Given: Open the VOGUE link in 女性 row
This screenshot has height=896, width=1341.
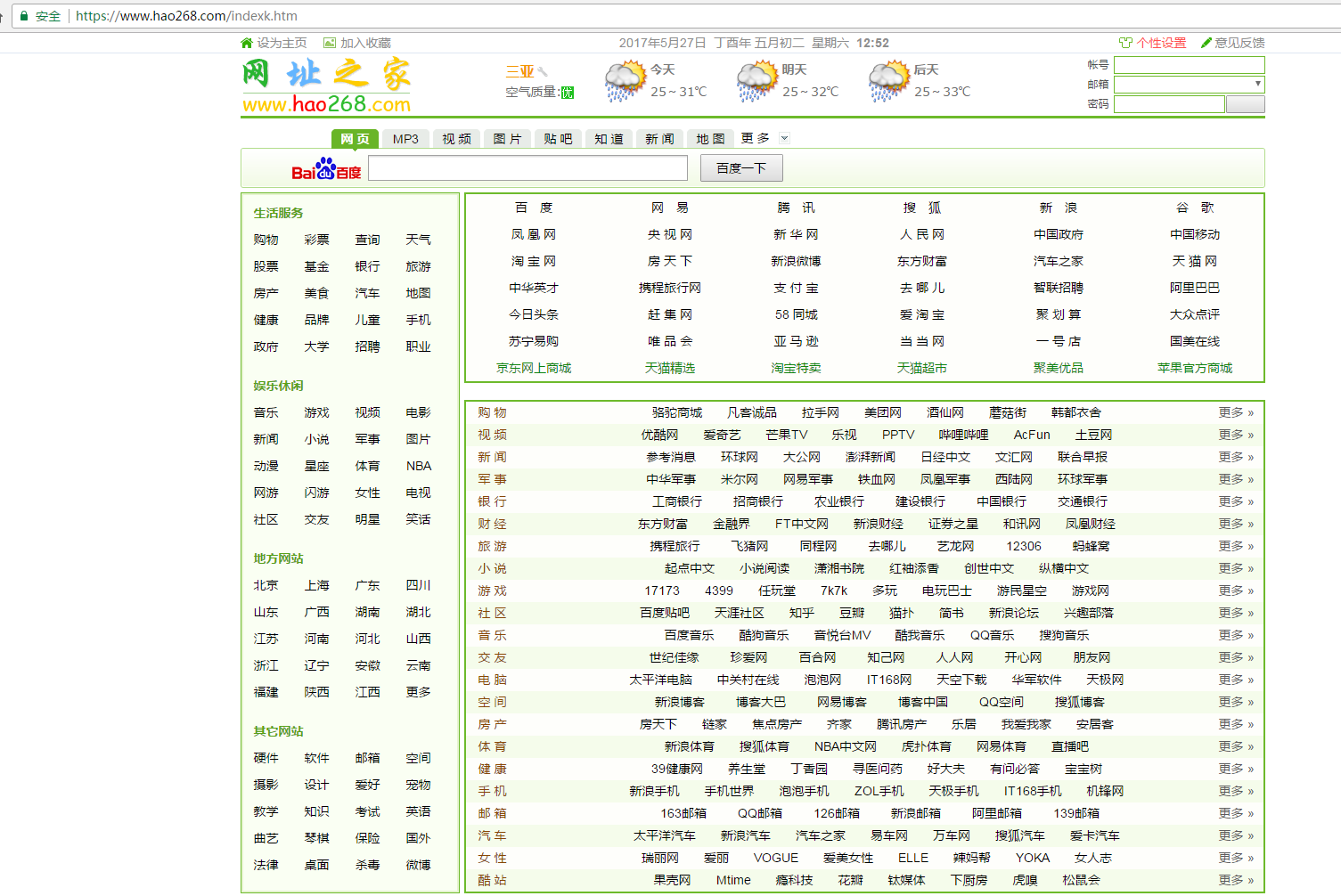Looking at the screenshot, I should (776, 858).
